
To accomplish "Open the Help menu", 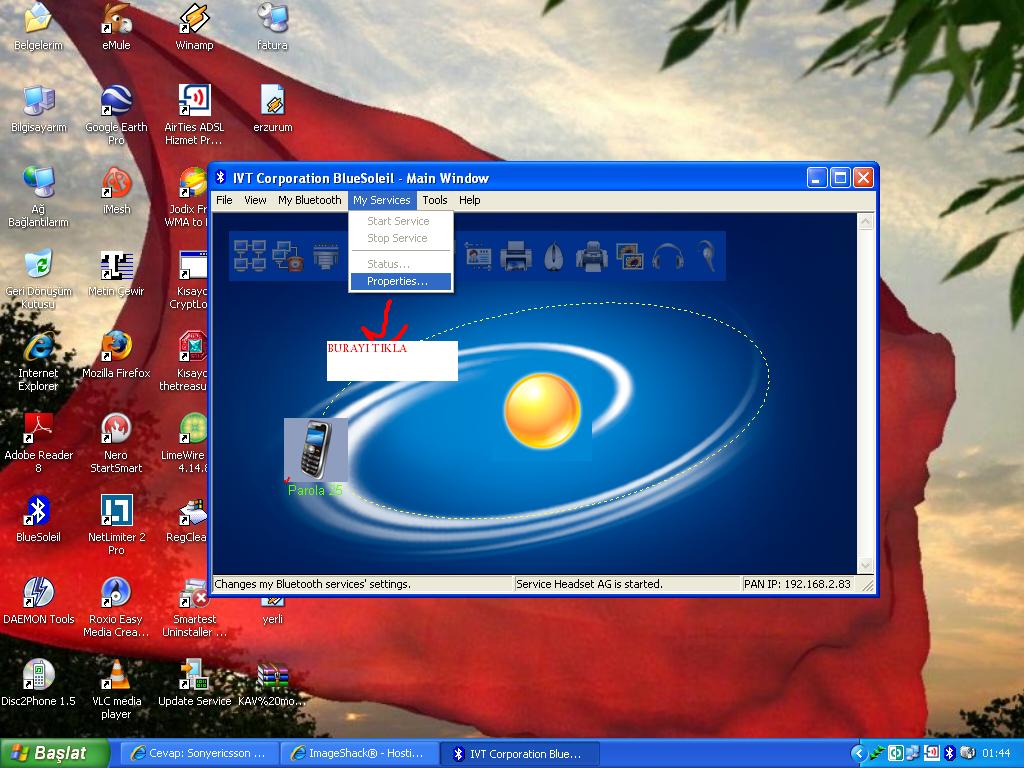I will point(470,200).
